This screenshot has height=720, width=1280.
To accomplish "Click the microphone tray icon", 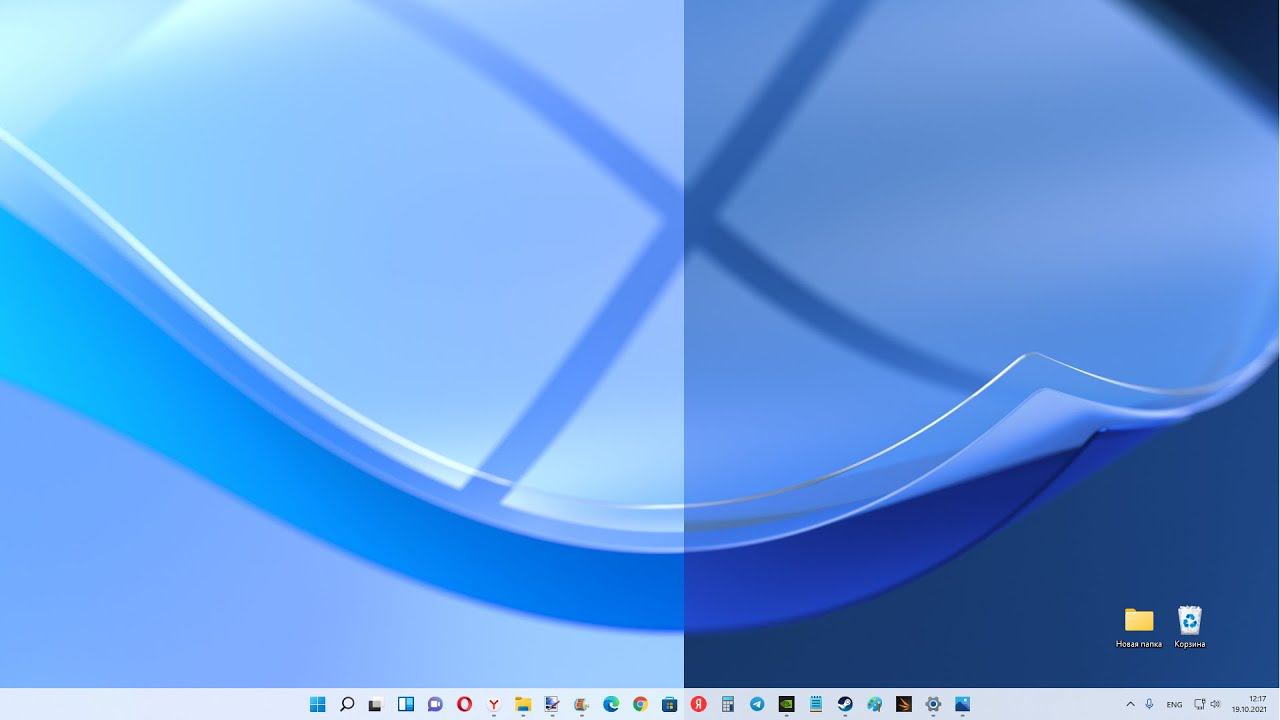I will [1150, 704].
